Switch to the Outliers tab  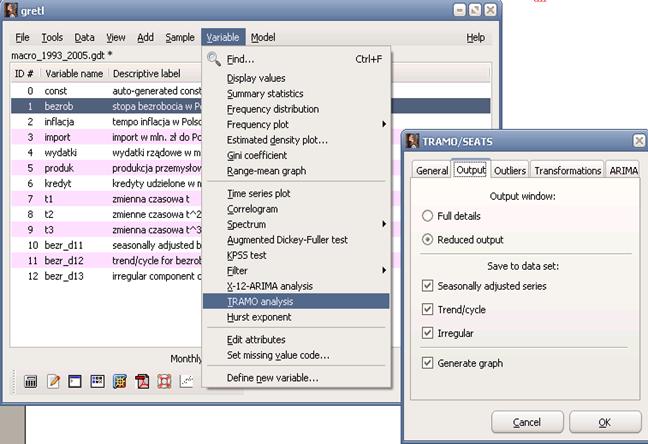click(510, 170)
